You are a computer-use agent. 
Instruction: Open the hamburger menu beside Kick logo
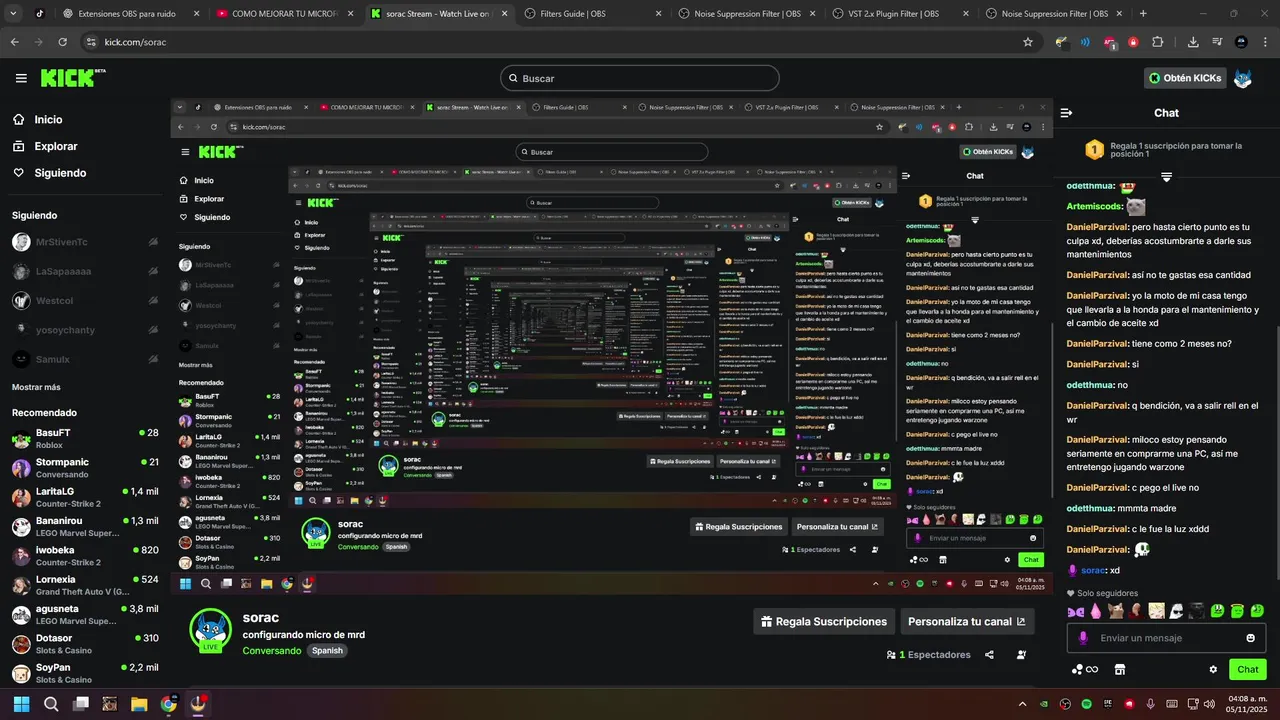click(21, 78)
